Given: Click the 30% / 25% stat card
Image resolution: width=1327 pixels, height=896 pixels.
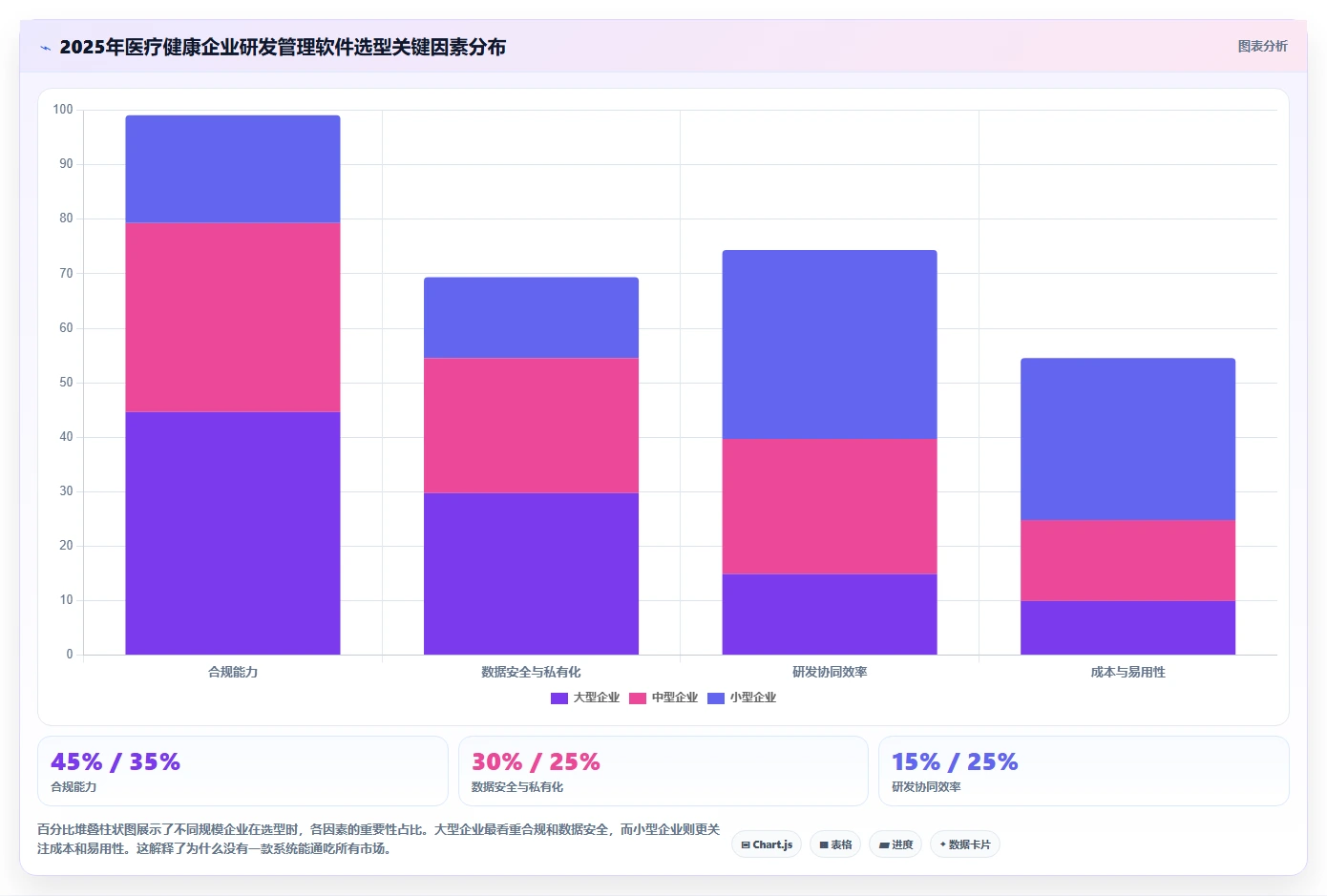Looking at the screenshot, I should click(663, 771).
